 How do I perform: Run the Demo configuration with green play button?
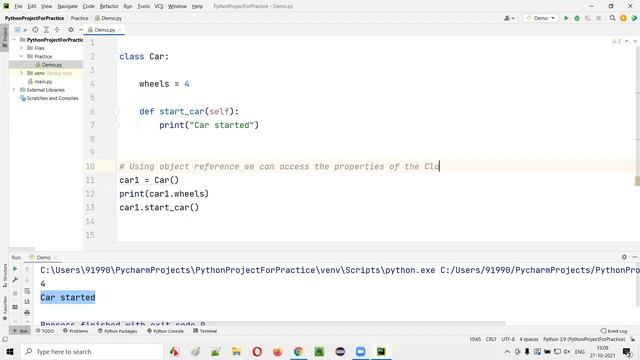566,18
